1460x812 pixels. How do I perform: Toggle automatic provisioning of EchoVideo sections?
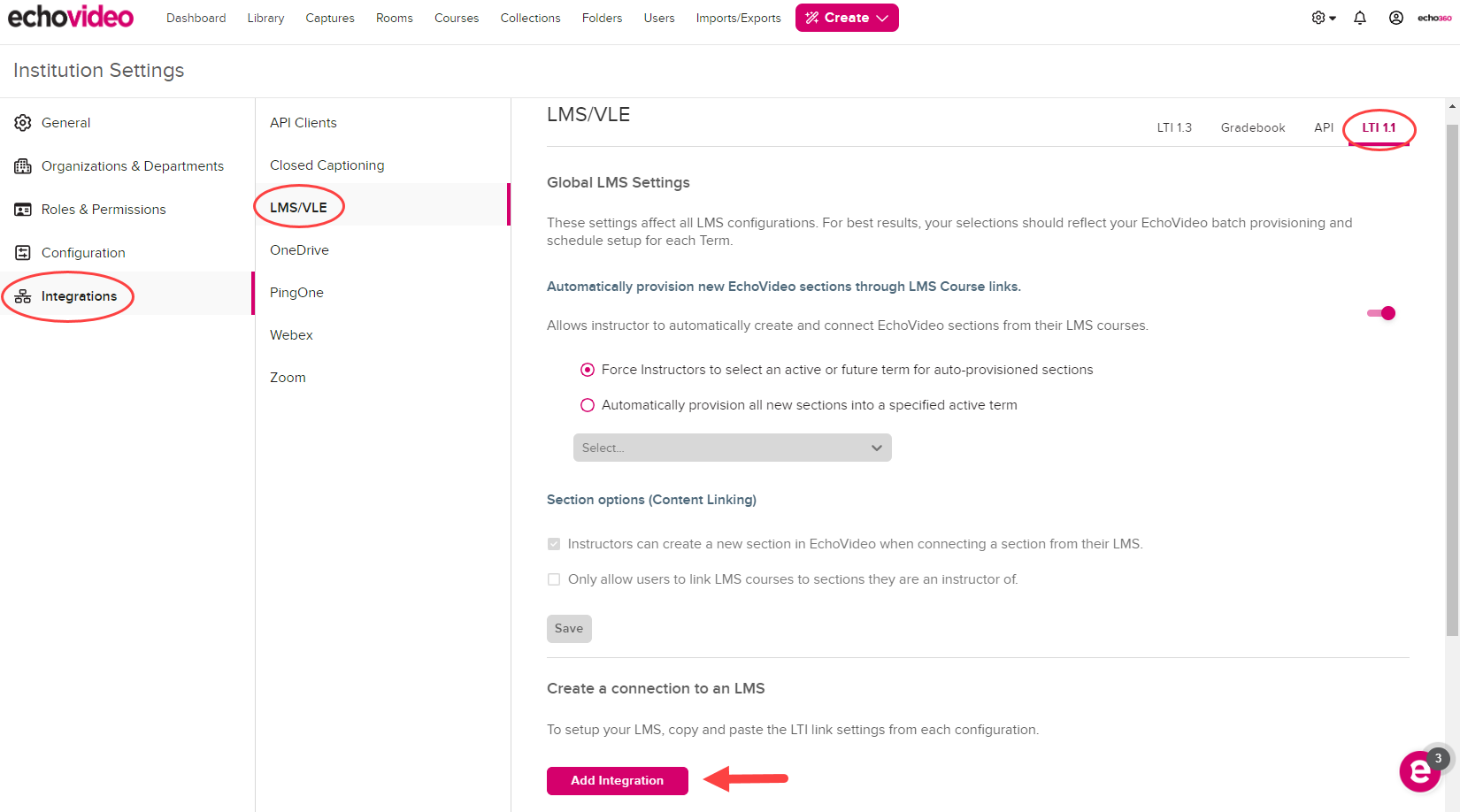point(1381,313)
